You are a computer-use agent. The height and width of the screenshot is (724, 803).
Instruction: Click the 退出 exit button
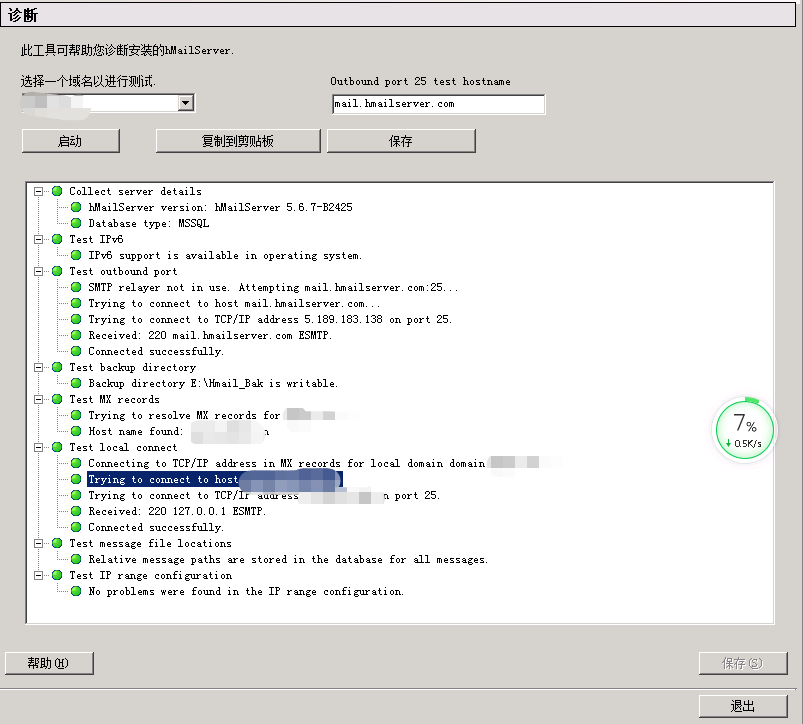(742, 706)
